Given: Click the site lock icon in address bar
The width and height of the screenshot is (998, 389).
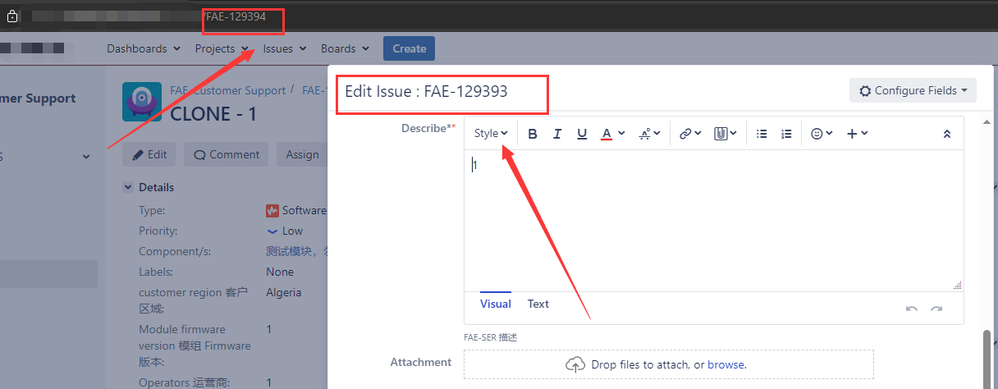Looking at the screenshot, I should click(x=11, y=17).
